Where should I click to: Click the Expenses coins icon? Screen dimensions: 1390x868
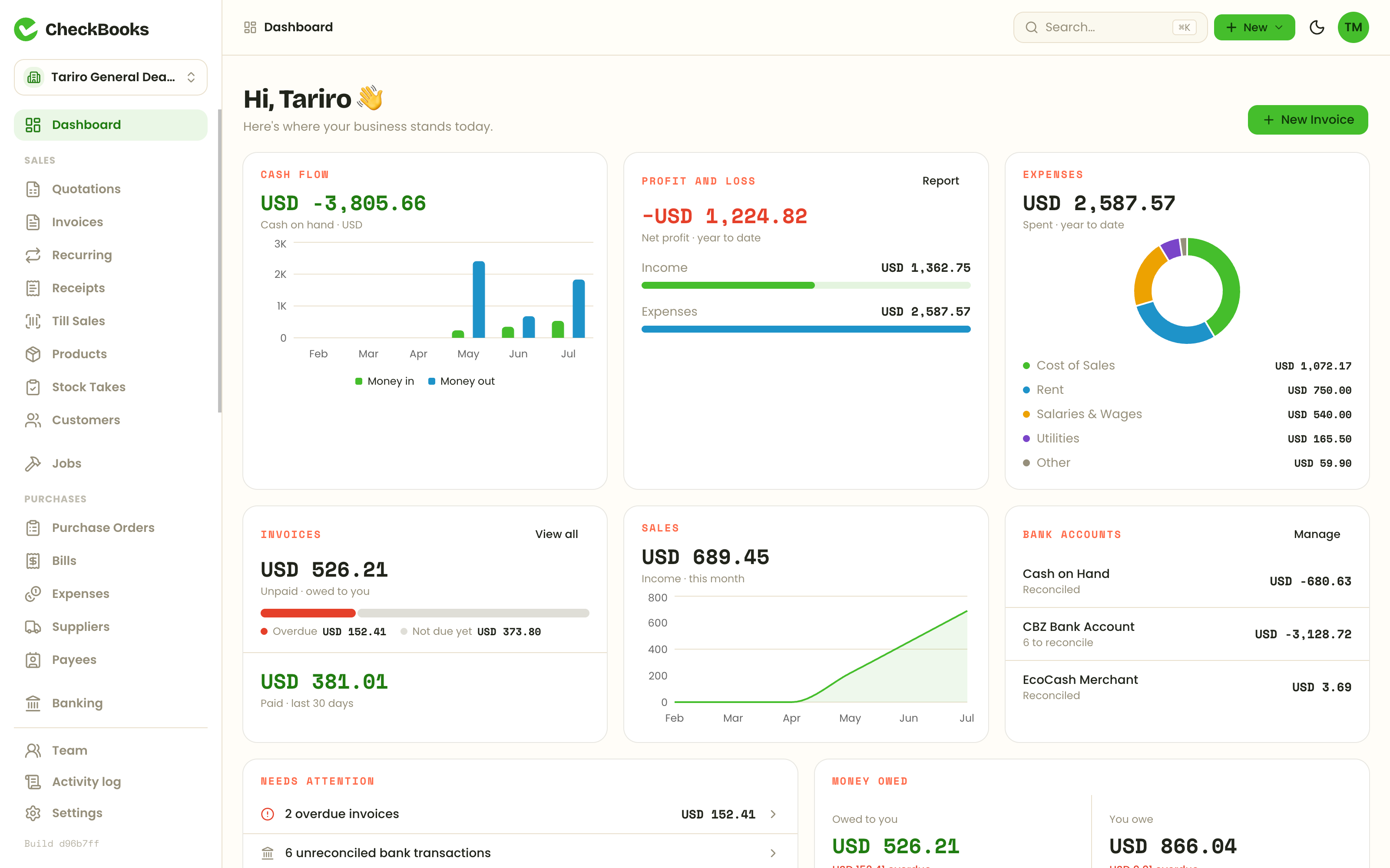click(33, 594)
